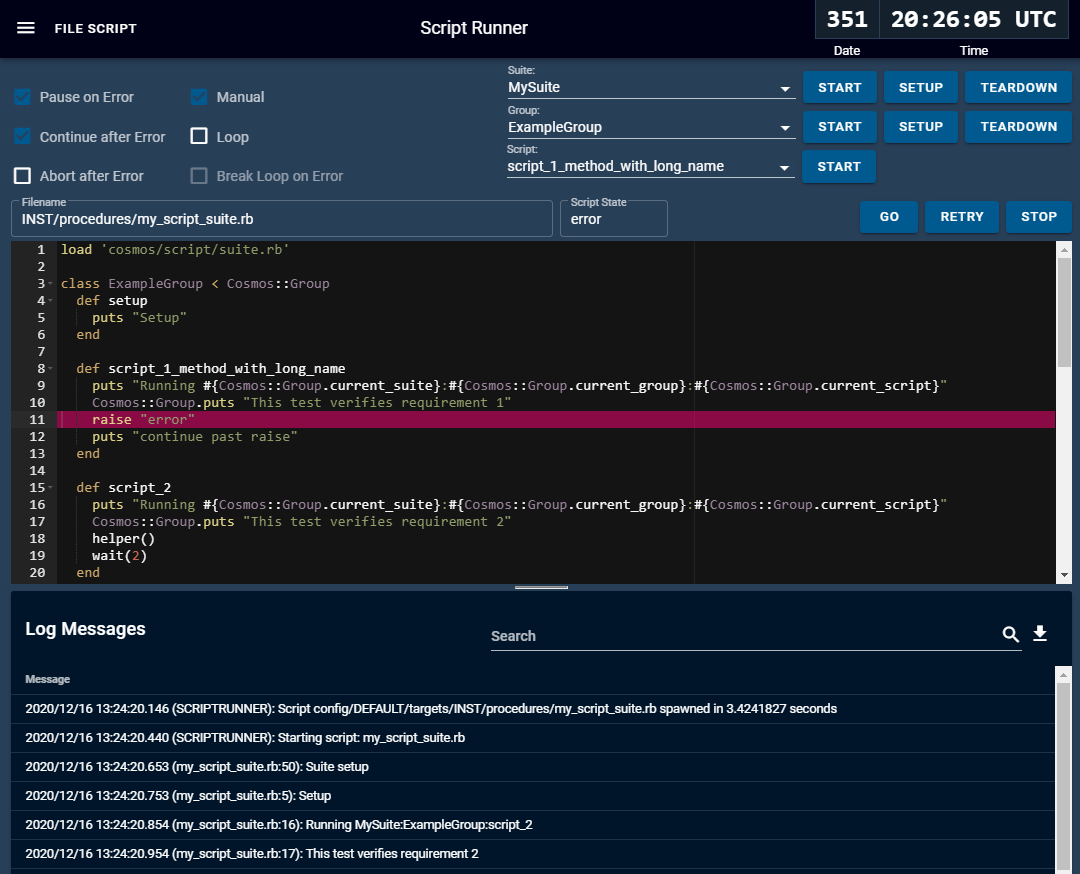The width and height of the screenshot is (1080, 874).
Task: Enable the Loop option
Action: (x=198, y=136)
